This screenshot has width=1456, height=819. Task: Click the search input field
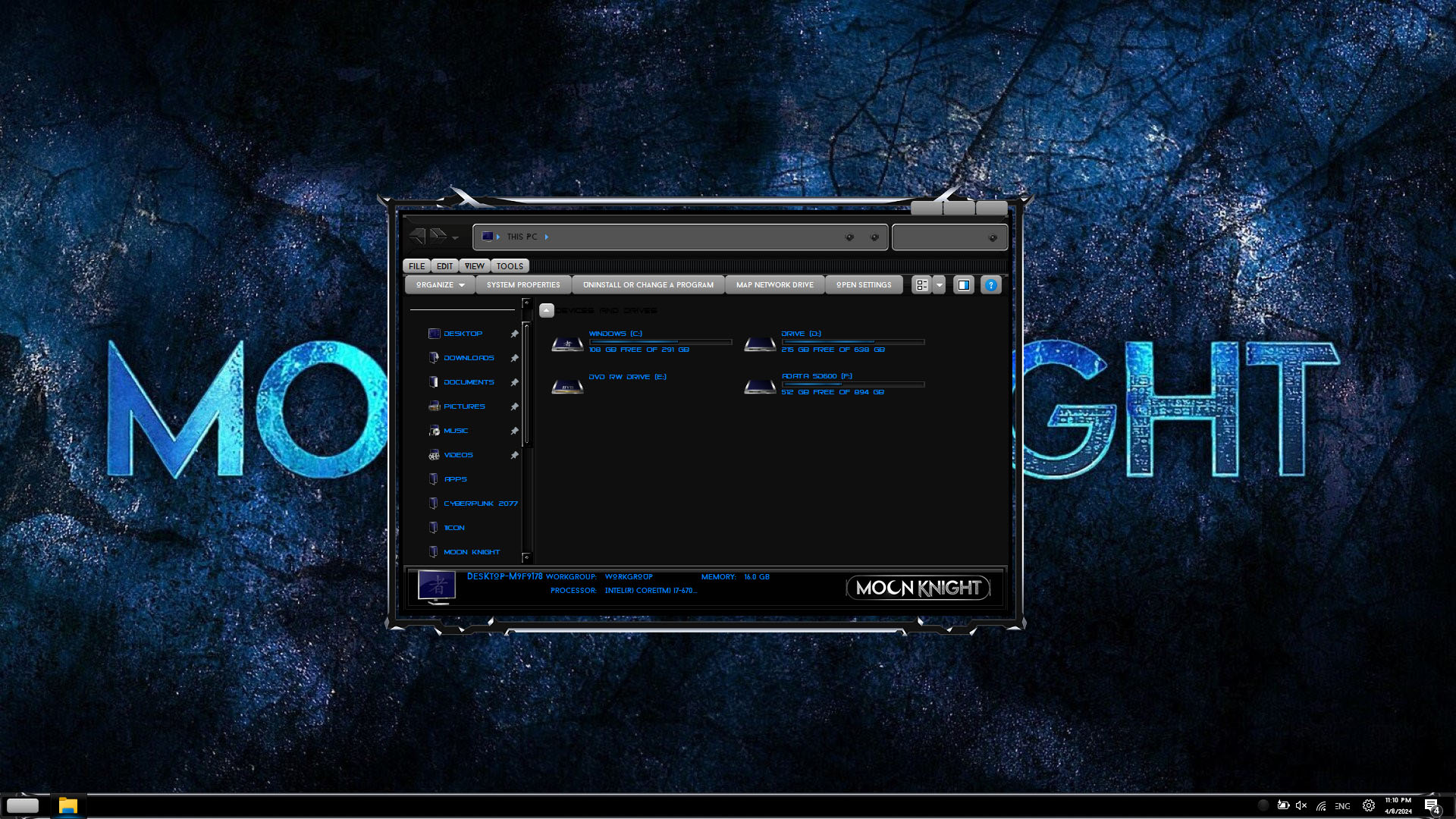point(940,237)
